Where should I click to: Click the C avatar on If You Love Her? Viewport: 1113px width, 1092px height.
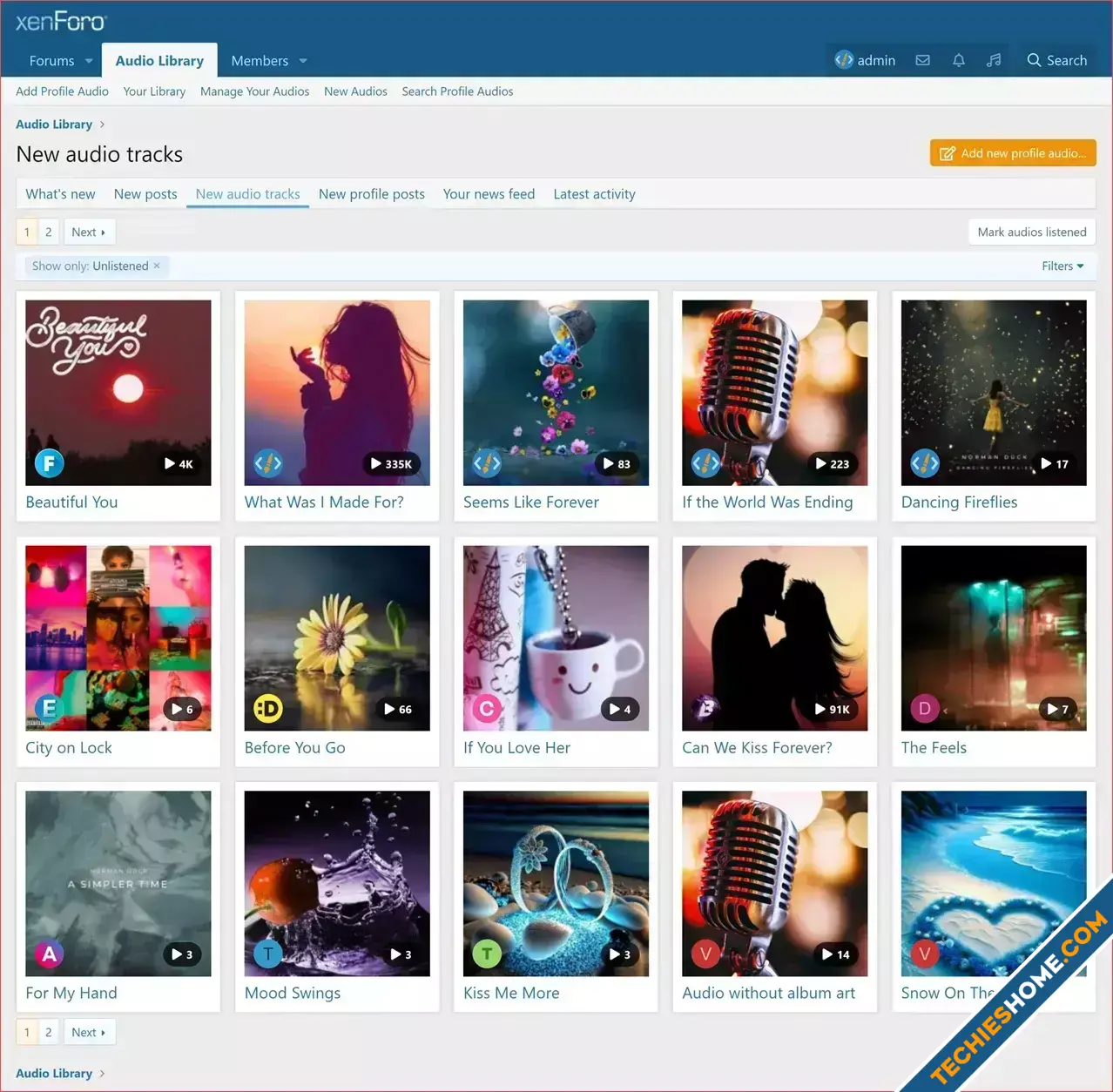[x=487, y=709]
